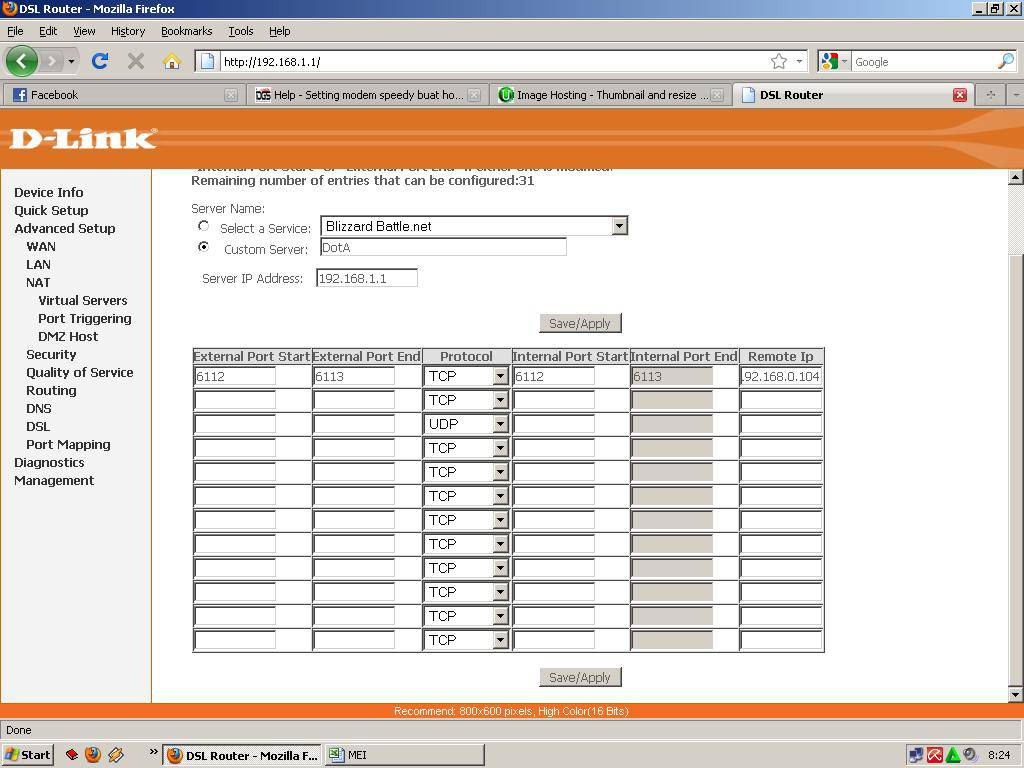Click the search magnifier icon
Image resolution: width=1024 pixels, height=768 pixels.
pyautogui.click(x=1006, y=61)
